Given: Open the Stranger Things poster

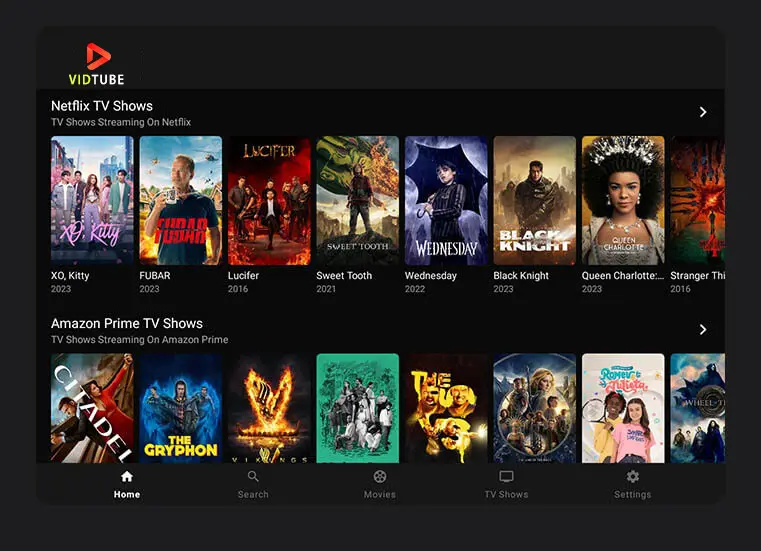Looking at the screenshot, I should pyautogui.click(x=697, y=200).
